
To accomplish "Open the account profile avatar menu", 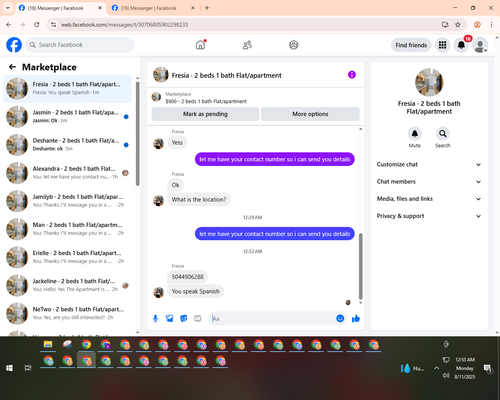I will 480,45.
